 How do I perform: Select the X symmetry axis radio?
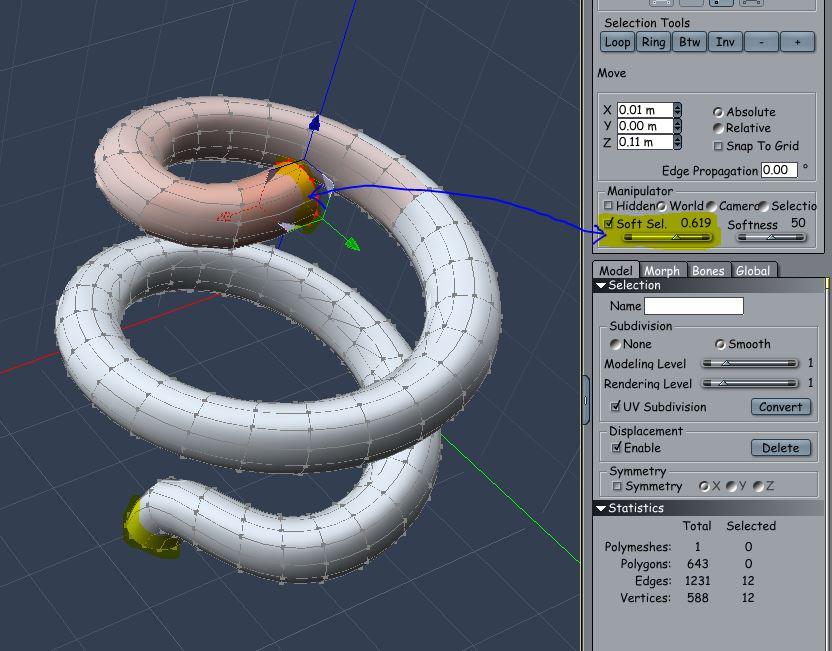pos(704,486)
